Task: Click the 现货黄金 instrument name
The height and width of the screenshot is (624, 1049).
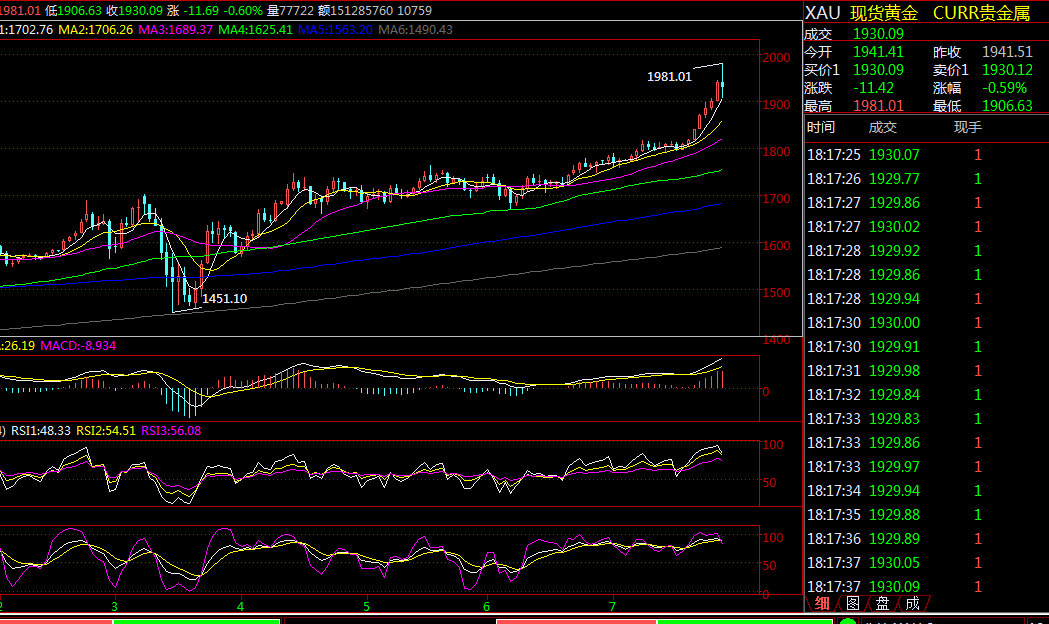Action: pyautogui.click(x=885, y=13)
